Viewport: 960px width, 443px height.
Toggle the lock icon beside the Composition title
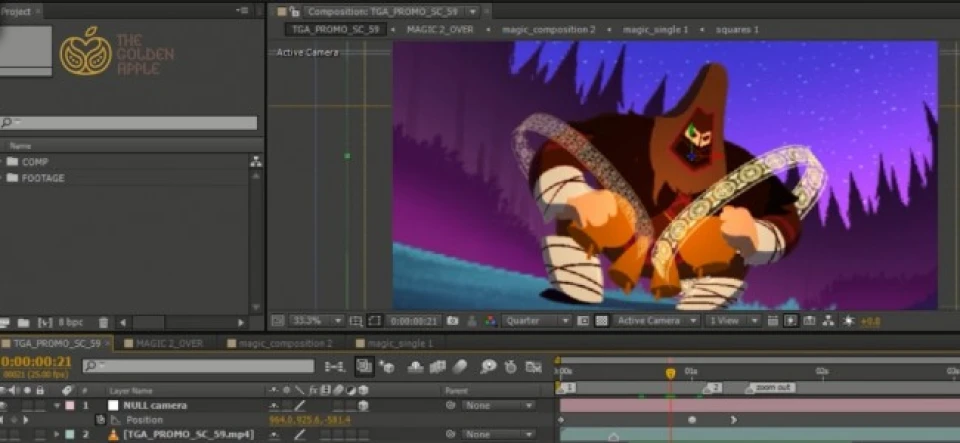coord(294,11)
